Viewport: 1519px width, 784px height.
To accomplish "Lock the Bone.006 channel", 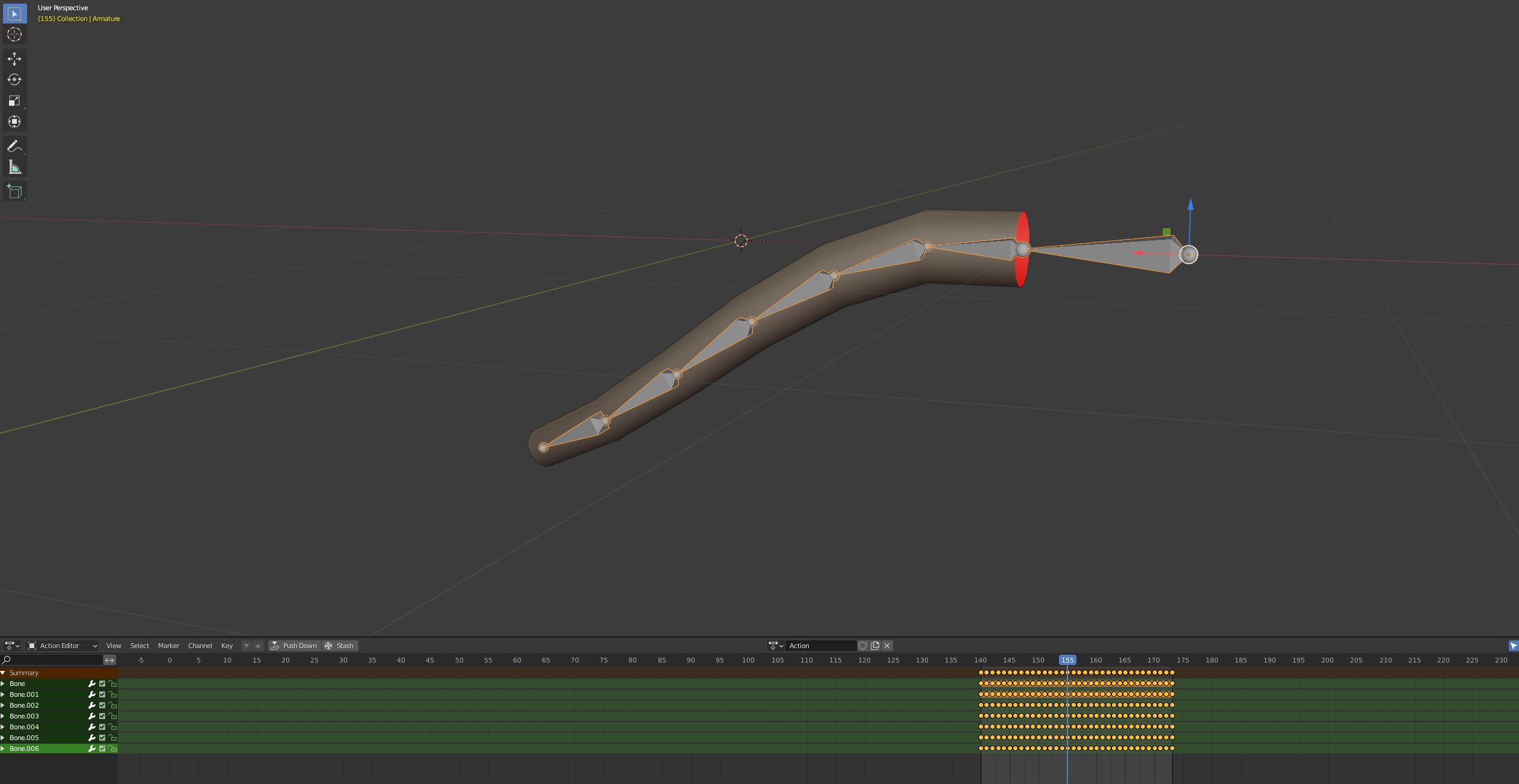I will pos(112,749).
